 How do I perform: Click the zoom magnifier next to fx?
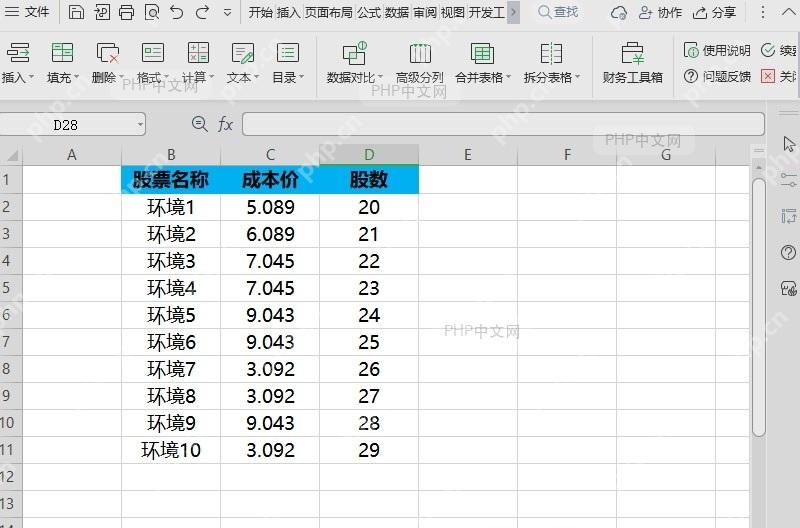(x=199, y=124)
